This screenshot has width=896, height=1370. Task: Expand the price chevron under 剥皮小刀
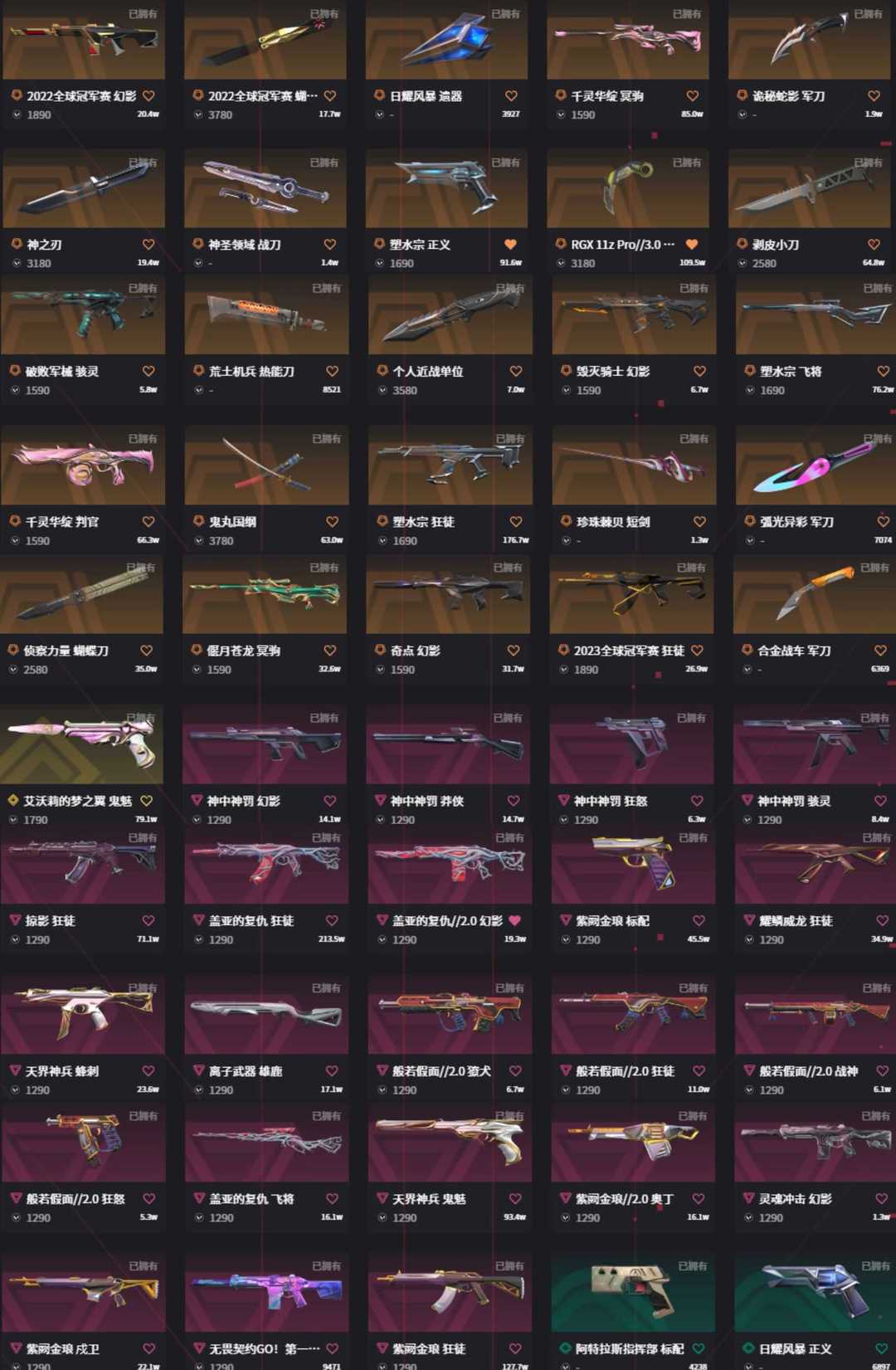pyautogui.click(x=743, y=263)
